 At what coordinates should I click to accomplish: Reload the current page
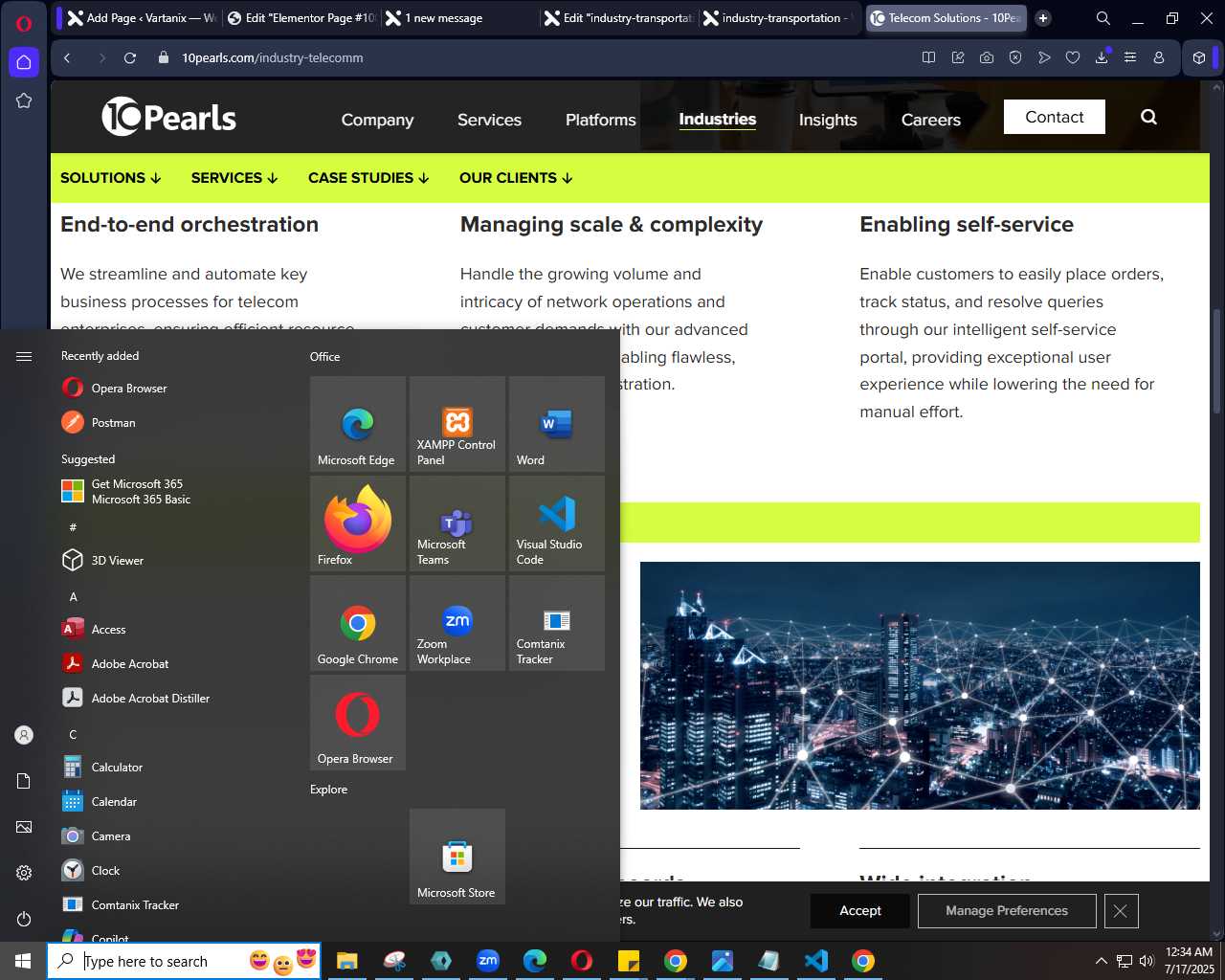point(130,57)
